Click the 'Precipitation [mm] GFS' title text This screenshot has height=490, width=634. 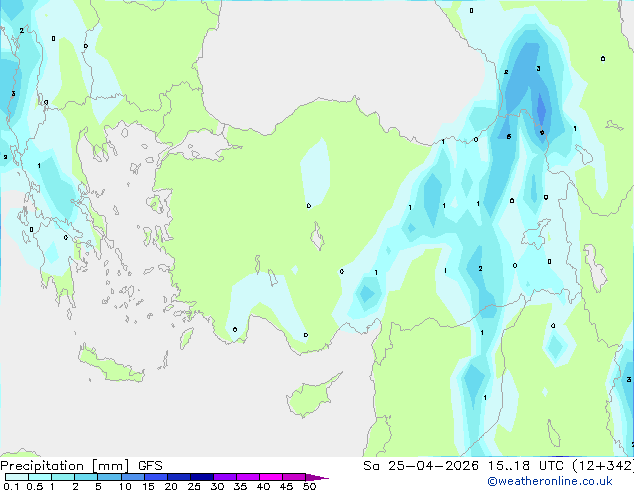point(81,466)
